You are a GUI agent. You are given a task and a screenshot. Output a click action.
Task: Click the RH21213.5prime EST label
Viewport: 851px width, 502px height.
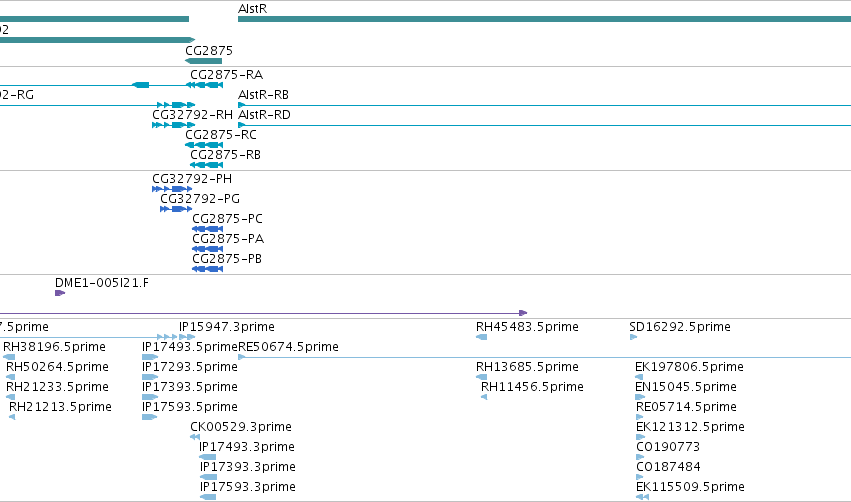(60, 407)
